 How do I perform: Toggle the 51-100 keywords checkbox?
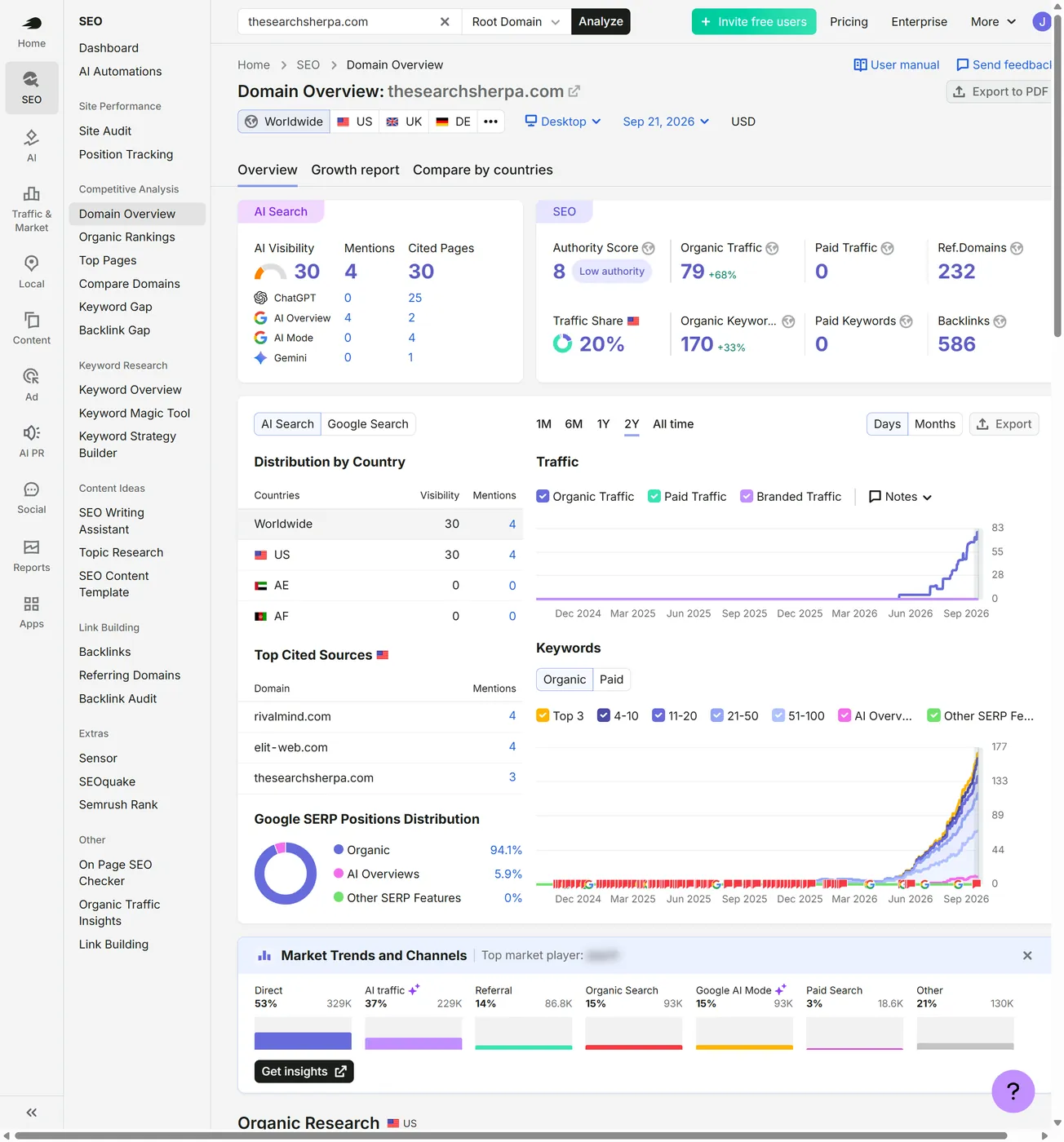(778, 715)
